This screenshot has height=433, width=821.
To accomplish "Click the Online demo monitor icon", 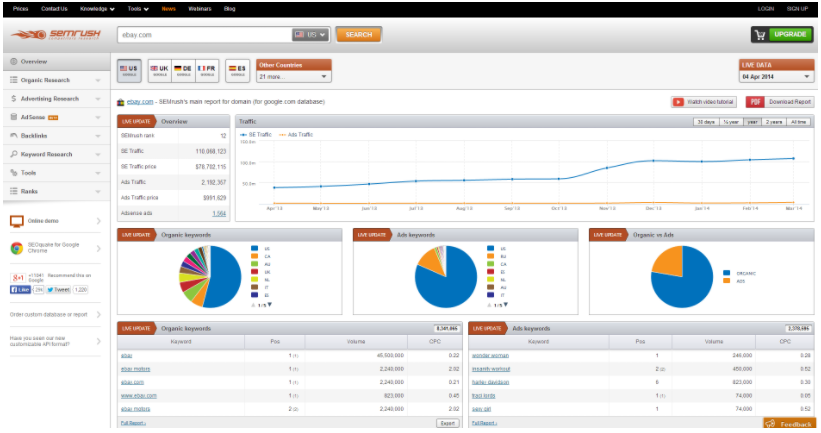I will tap(17, 221).
